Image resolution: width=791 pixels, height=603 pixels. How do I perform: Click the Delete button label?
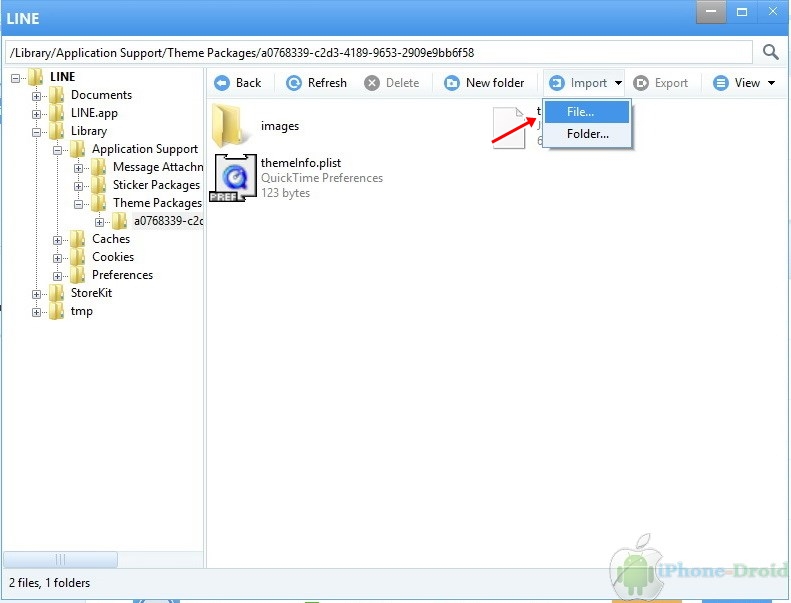[x=402, y=83]
